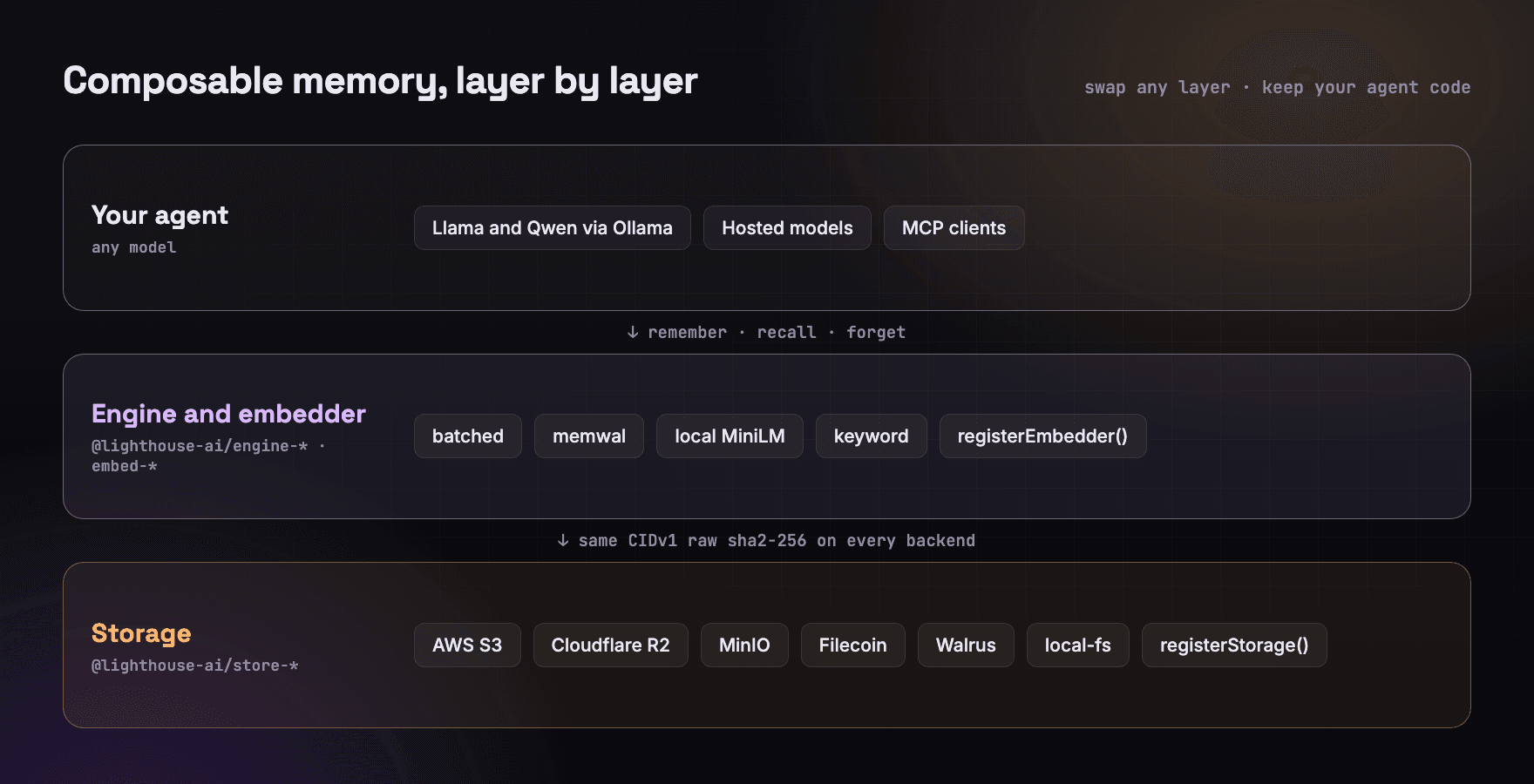Choose the 'memwal' engine chip
The width and height of the screenshot is (1534, 784).
pyautogui.click(x=589, y=436)
